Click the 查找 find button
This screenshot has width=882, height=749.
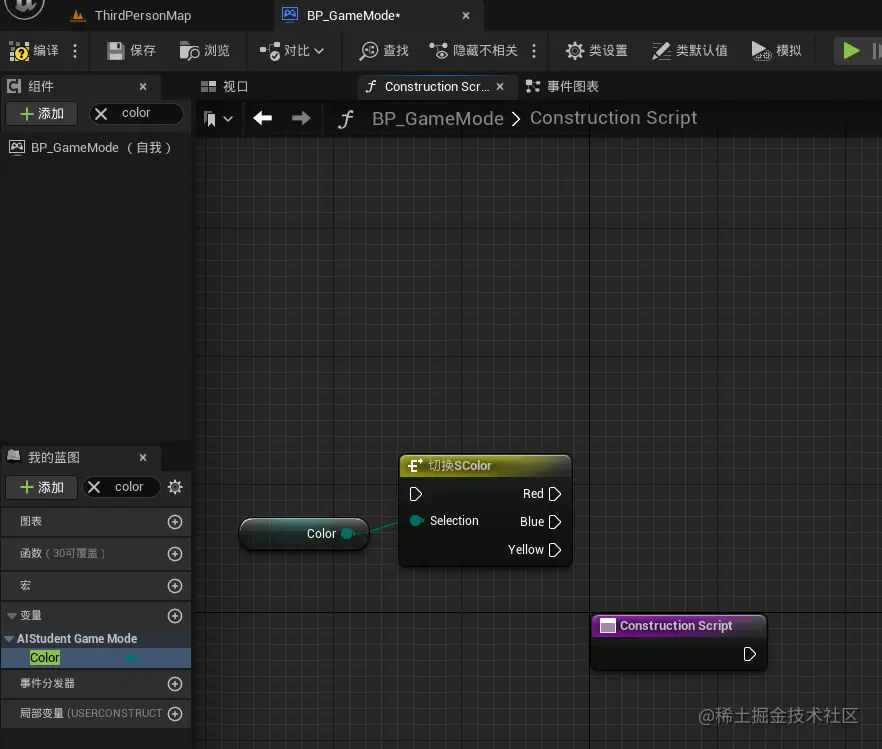[384, 51]
